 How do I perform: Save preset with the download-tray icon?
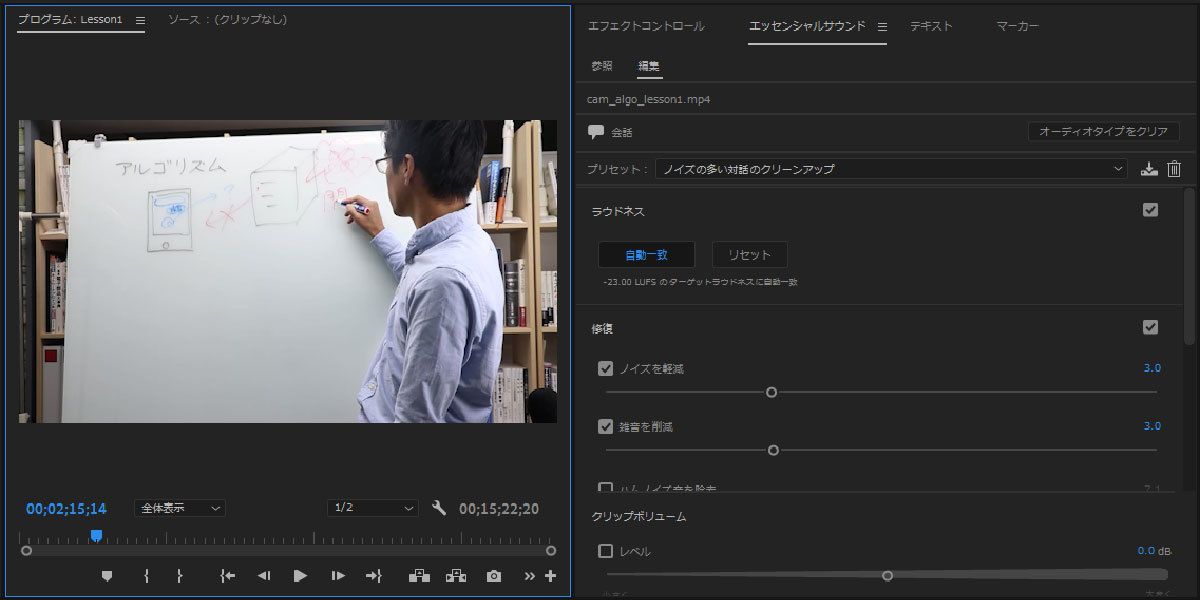tap(1149, 169)
